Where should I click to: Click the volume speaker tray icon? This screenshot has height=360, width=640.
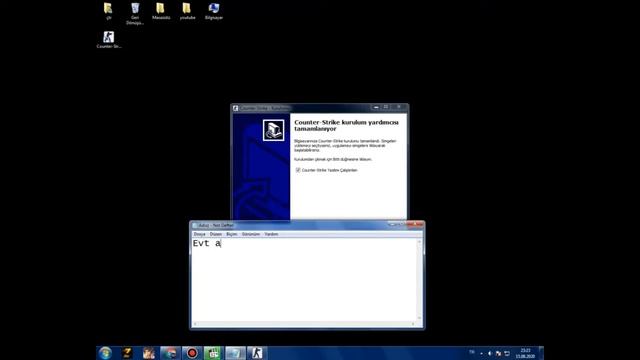pyautogui.click(x=490, y=353)
